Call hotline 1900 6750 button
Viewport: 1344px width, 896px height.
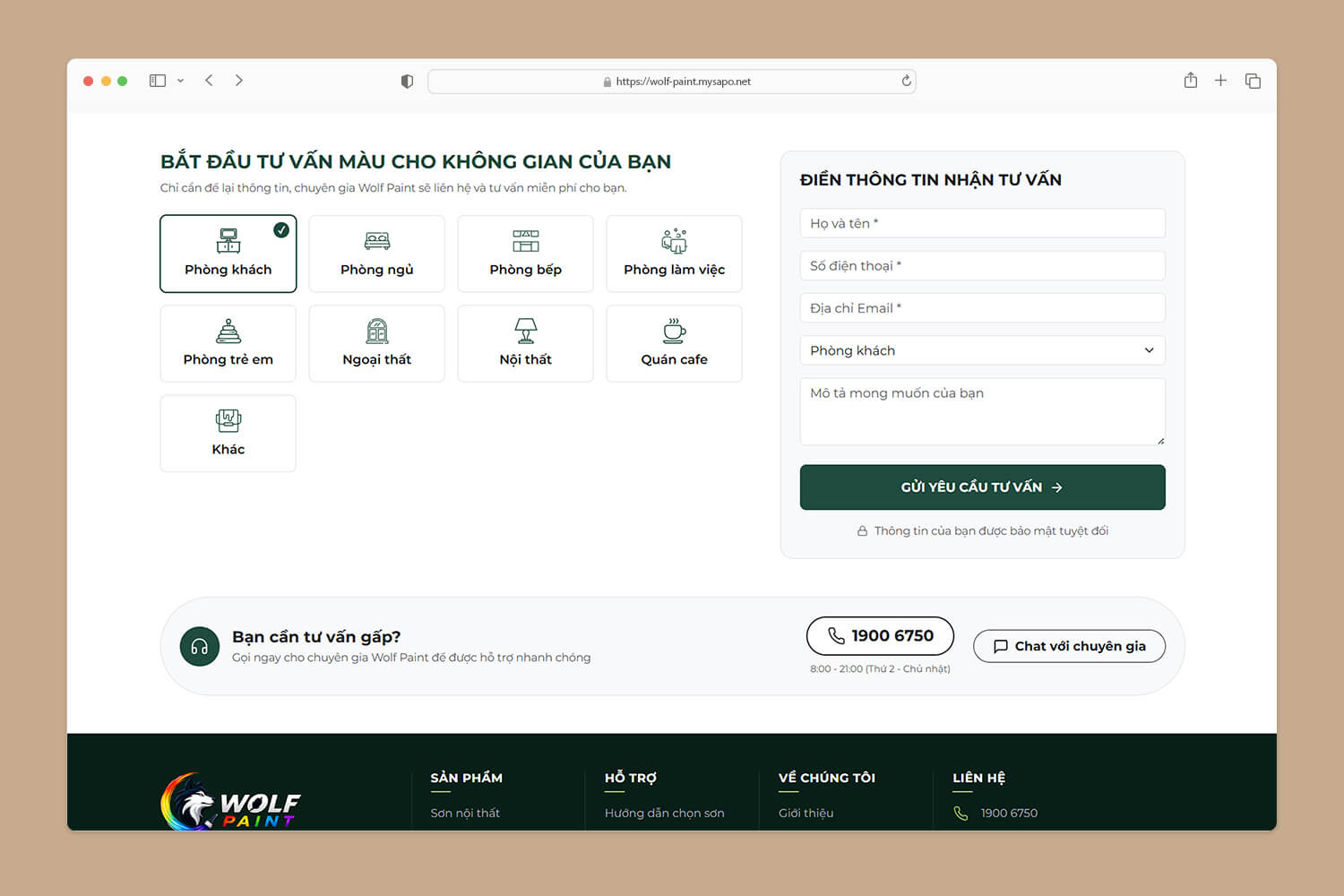coord(880,636)
